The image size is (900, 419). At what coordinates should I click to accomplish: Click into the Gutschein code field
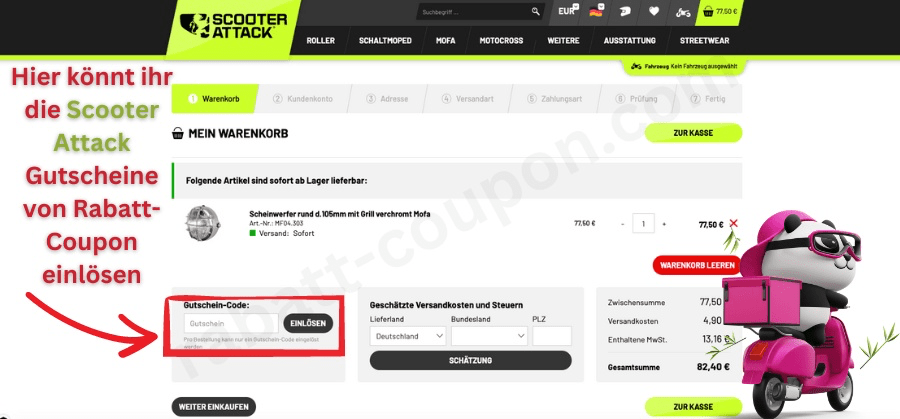[231, 323]
